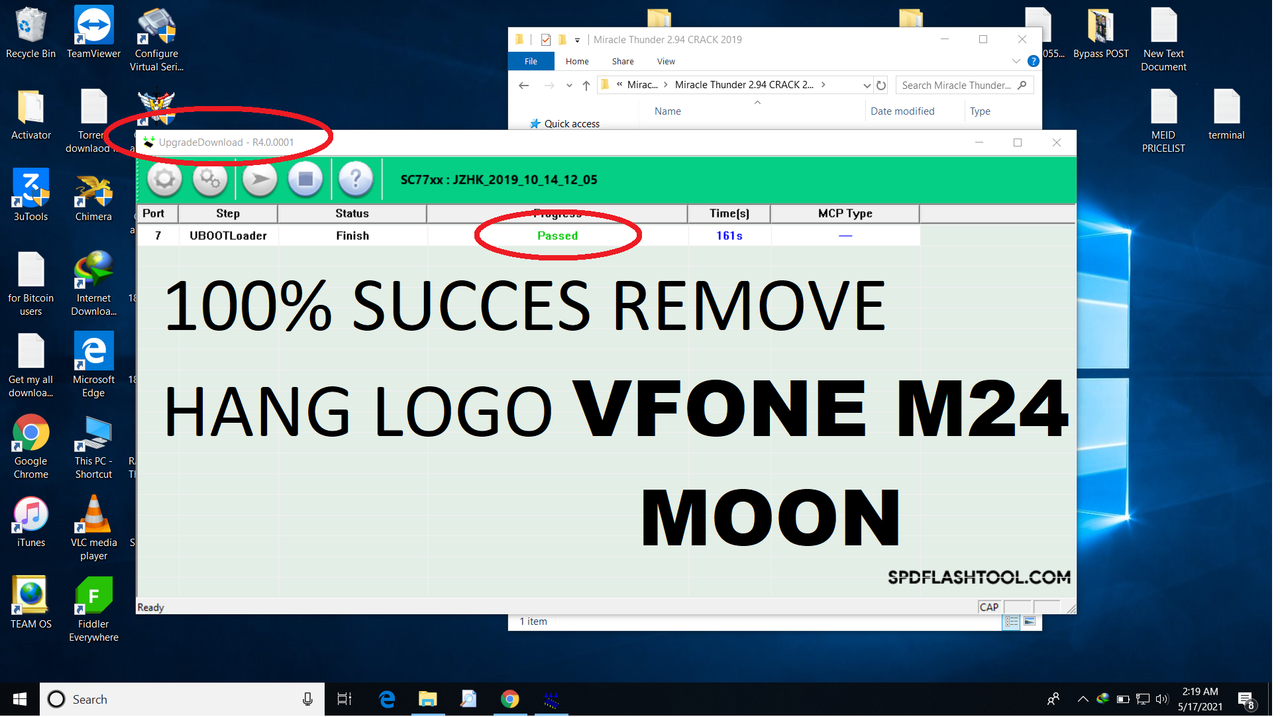The height and width of the screenshot is (717, 1280).
Task: Sort by Type column in Explorer
Action: [x=980, y=111]
